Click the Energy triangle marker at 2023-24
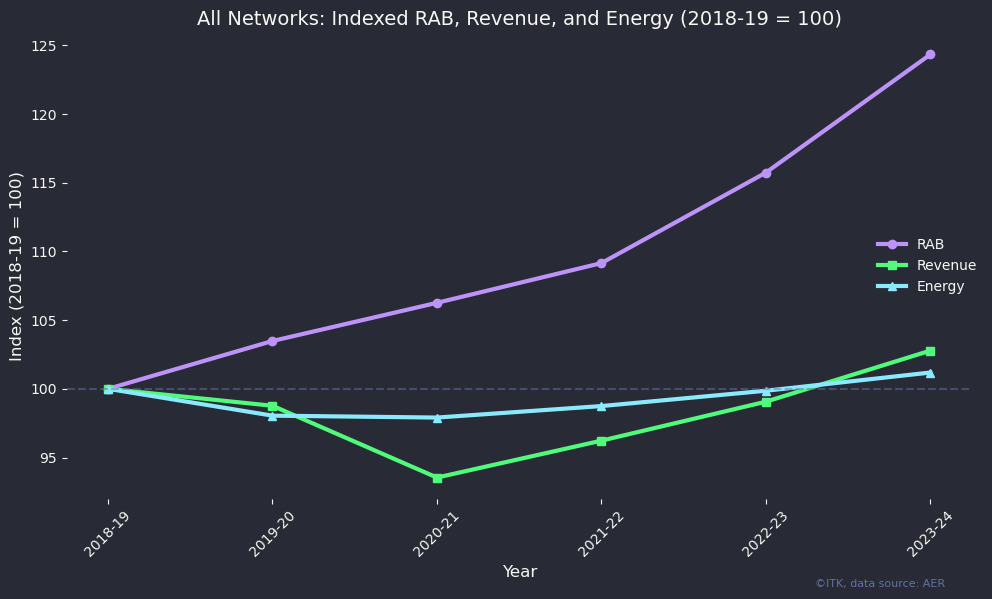Screen dimensions: 992x599 (930, 373)
